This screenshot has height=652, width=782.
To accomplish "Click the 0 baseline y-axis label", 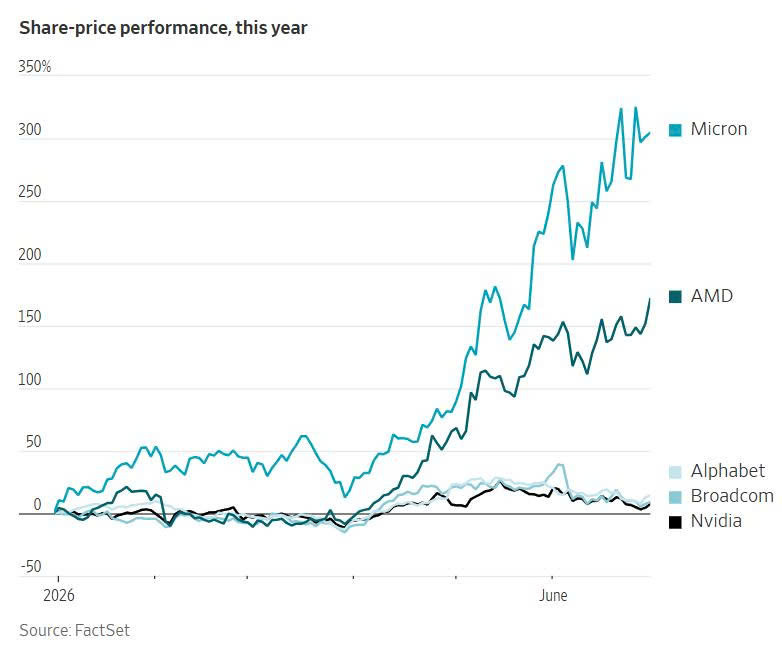I will click(x=37, y=504).
